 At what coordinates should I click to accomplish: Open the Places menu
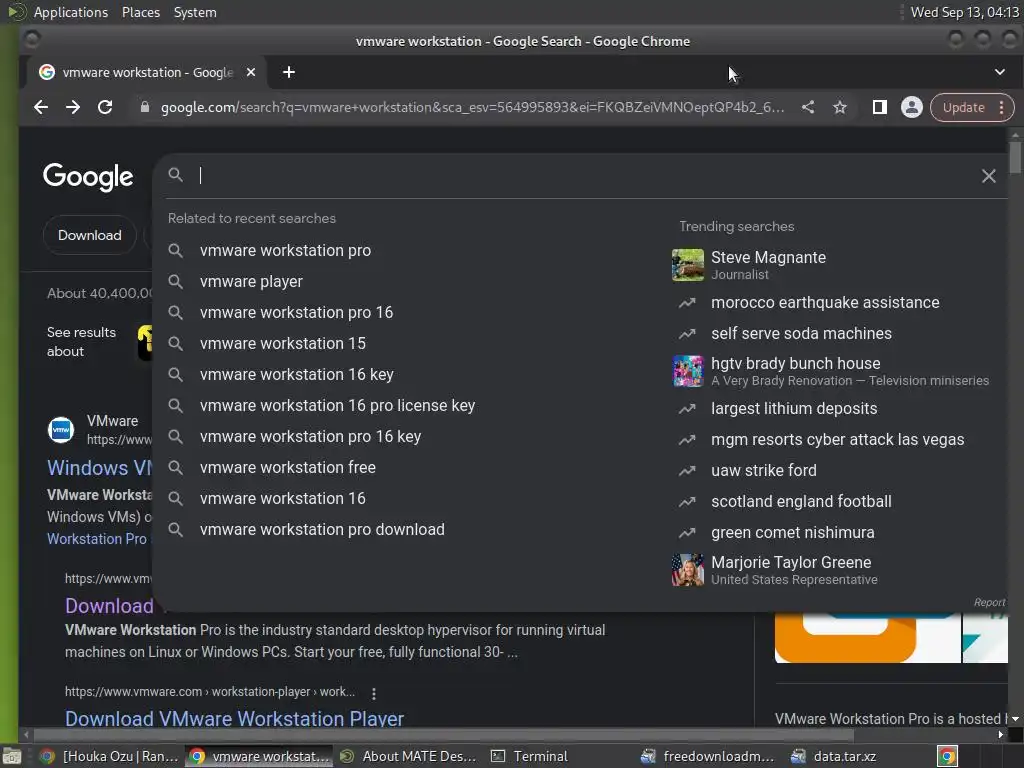(140, 12)
